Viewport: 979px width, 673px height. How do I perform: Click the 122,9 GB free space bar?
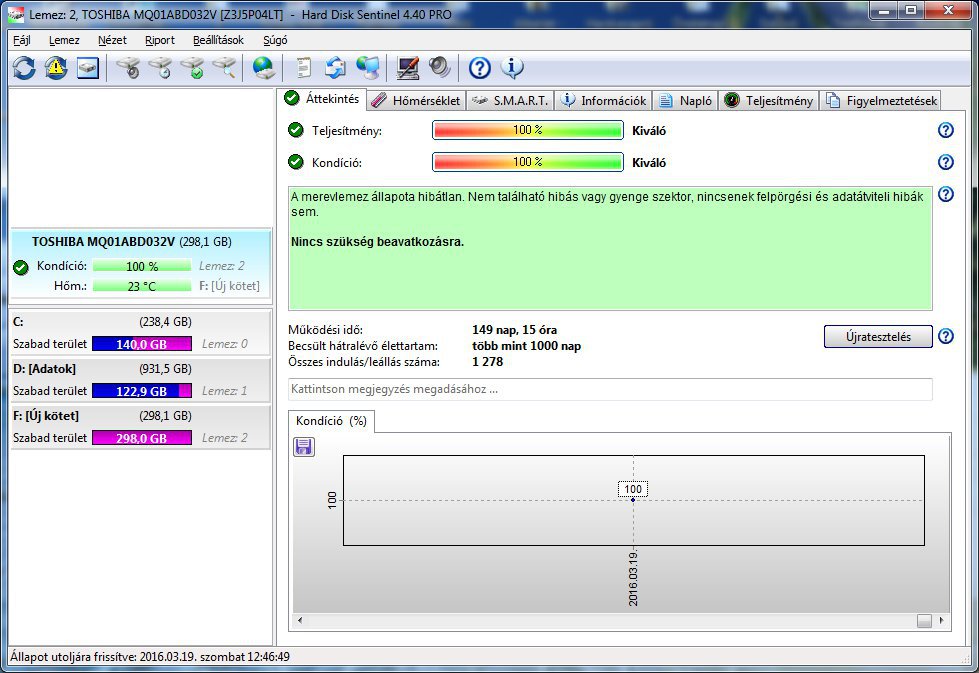pyautogui.click(x=142, y=391)
